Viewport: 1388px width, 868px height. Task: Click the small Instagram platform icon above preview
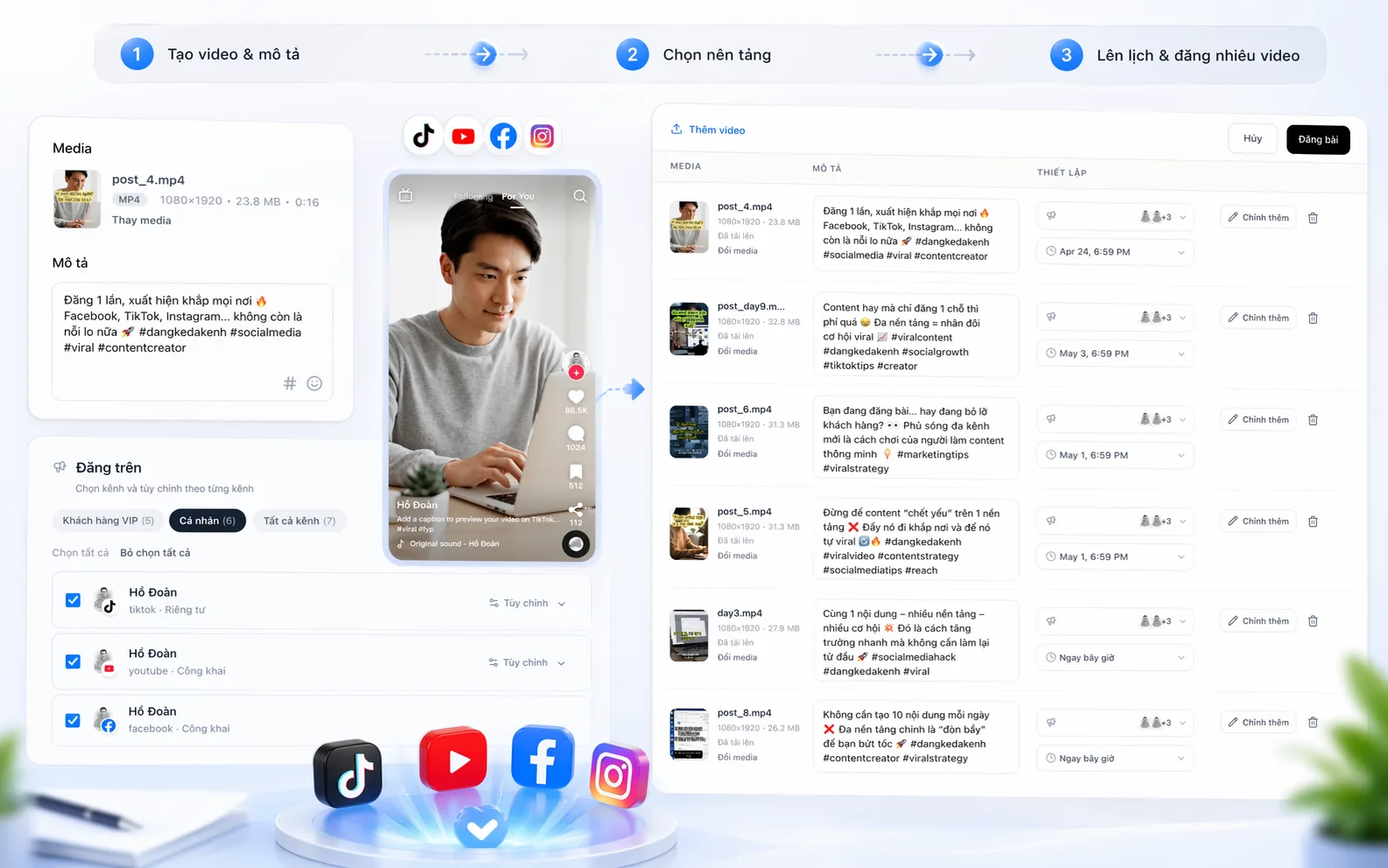click(543, 136)
